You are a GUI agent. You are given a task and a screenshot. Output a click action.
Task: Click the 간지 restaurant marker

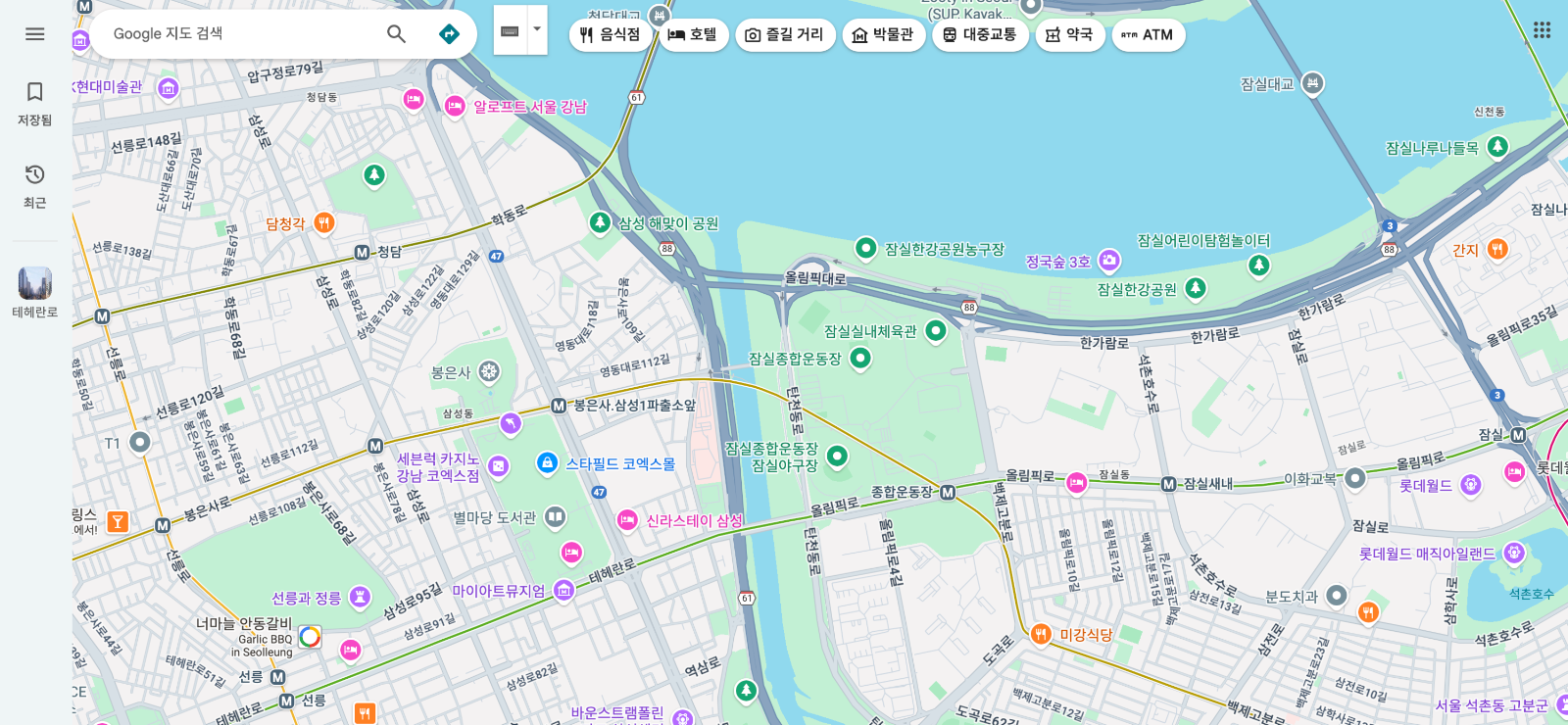1497,250
